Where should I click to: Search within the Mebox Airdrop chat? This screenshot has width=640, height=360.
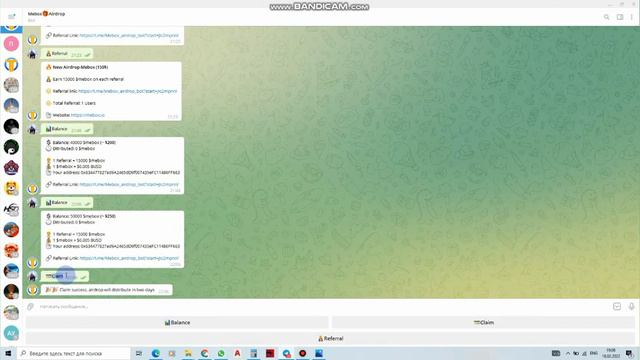tap(607, 17)
